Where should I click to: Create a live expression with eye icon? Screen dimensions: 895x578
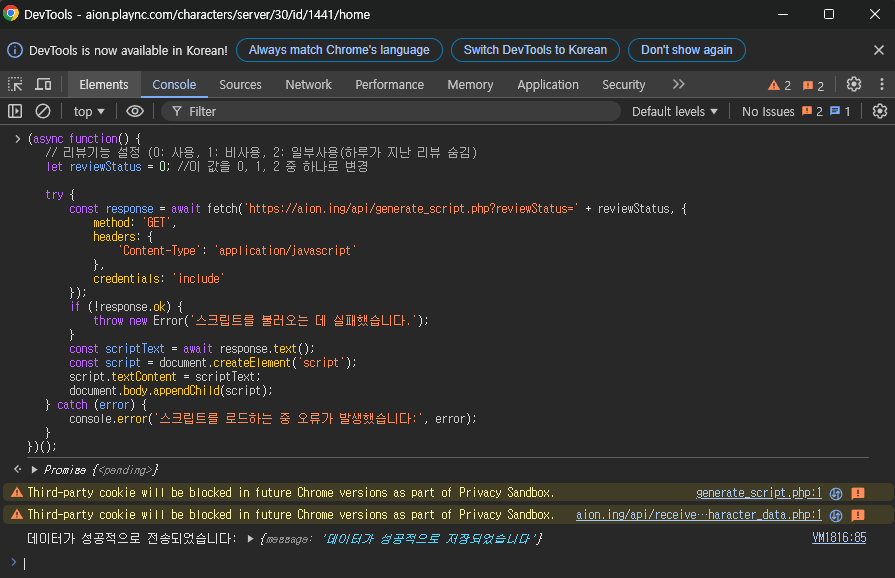pyautogui.click(x=135, y=112)
